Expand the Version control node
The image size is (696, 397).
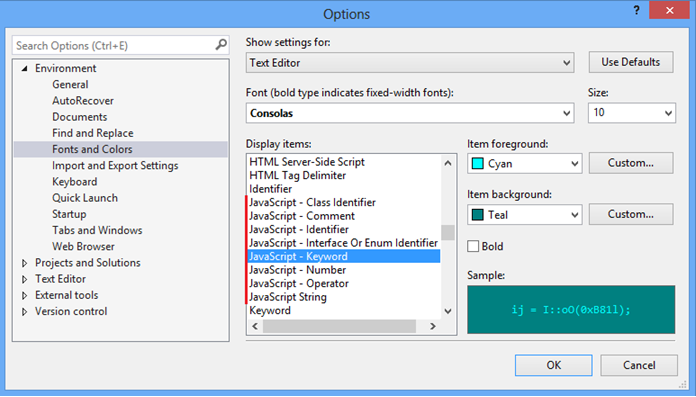click(25, 312)
